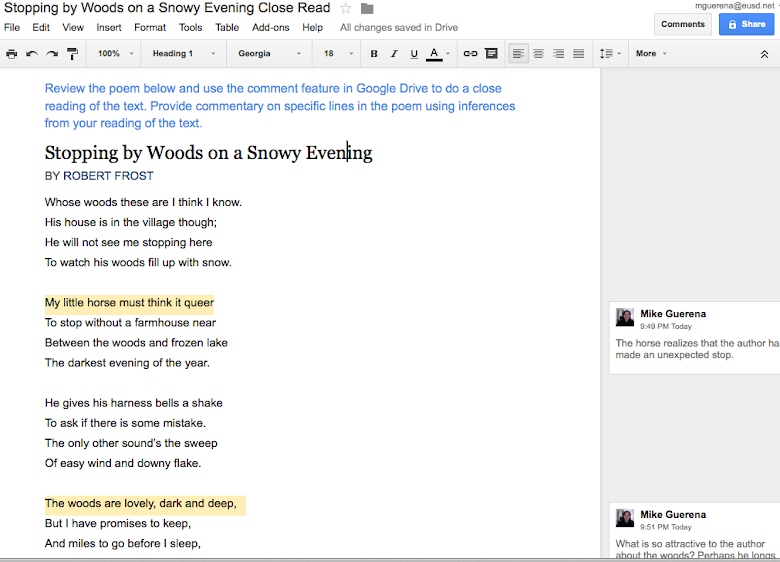Open the Insert menu
This screenshot has height=562, width=780.
(108, 28)
